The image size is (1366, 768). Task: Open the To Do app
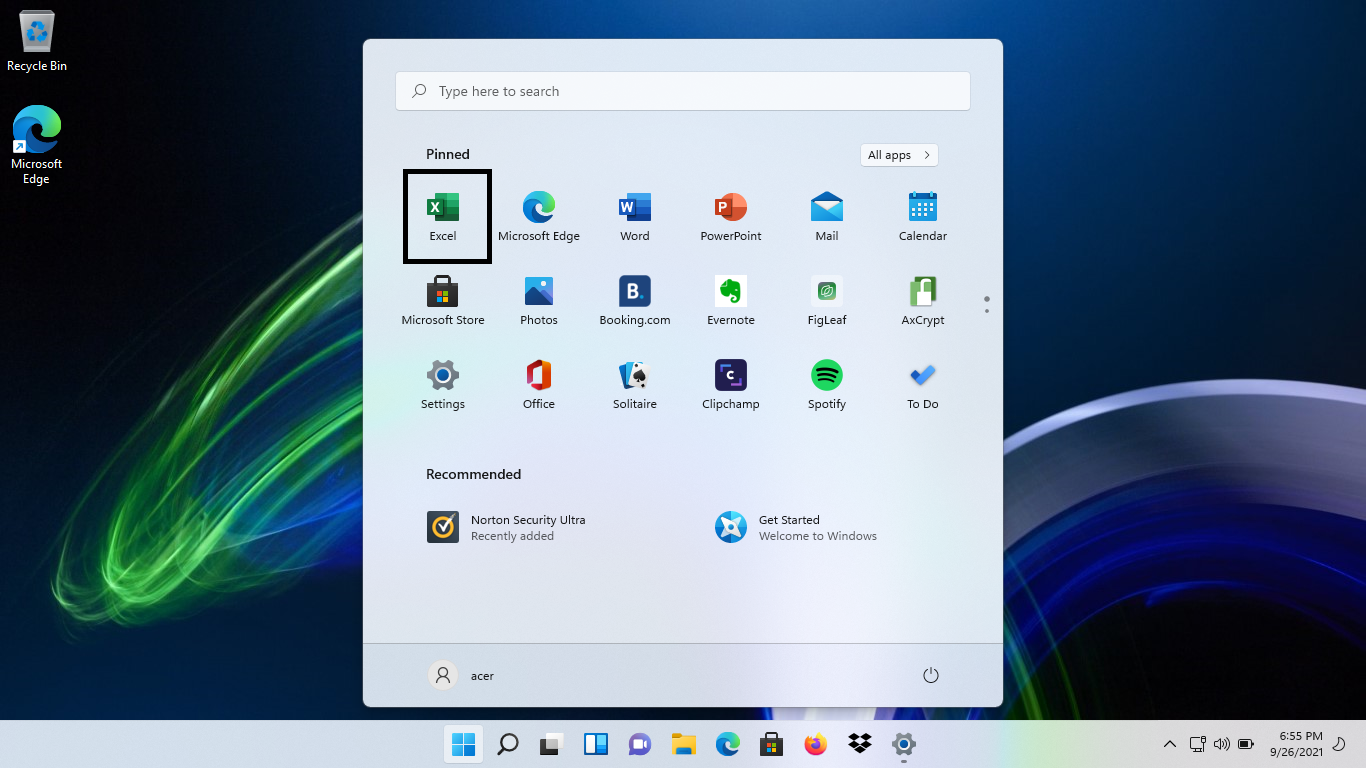923,385
